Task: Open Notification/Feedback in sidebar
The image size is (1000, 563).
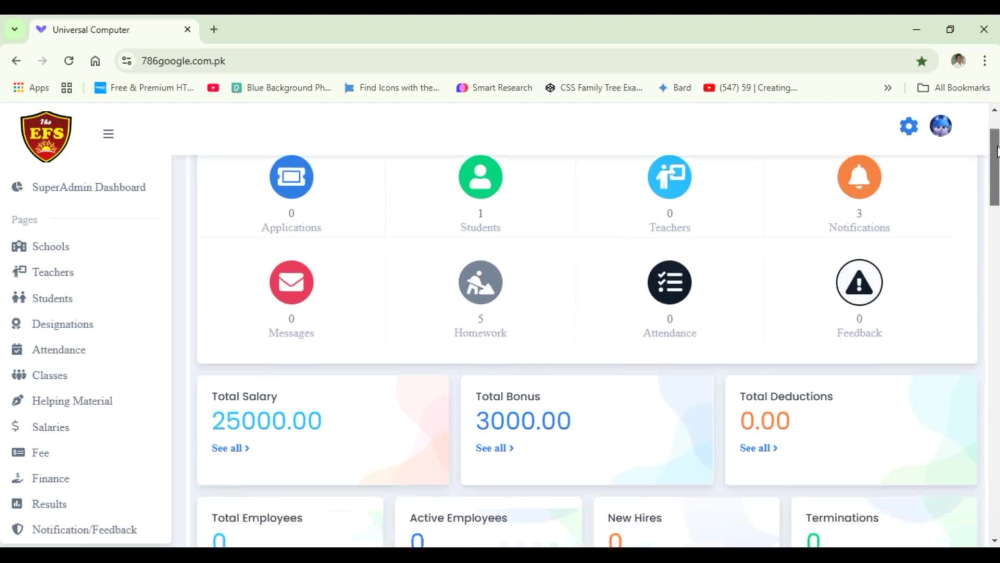Action: pos(74,529)
